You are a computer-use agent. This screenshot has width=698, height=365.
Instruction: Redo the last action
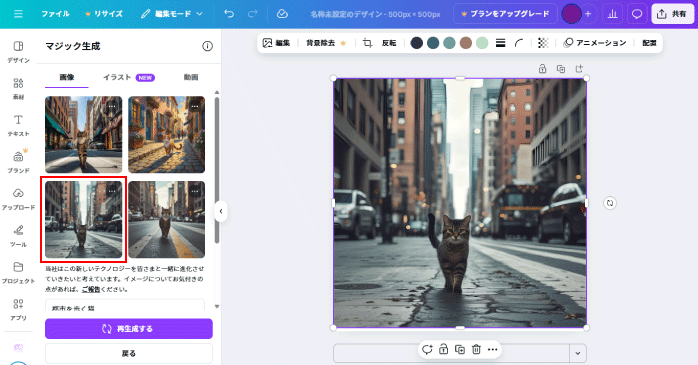tap(252, 14)
